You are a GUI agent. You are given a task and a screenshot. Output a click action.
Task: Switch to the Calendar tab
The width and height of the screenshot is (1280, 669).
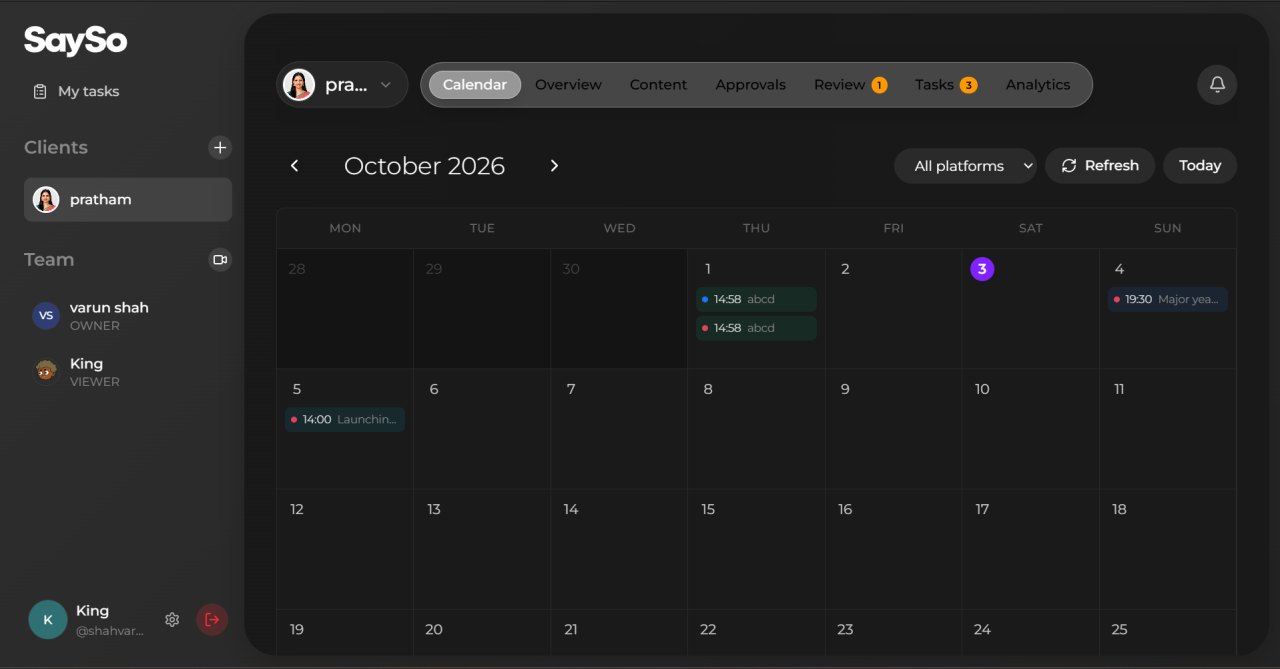(x=475, y=85)
